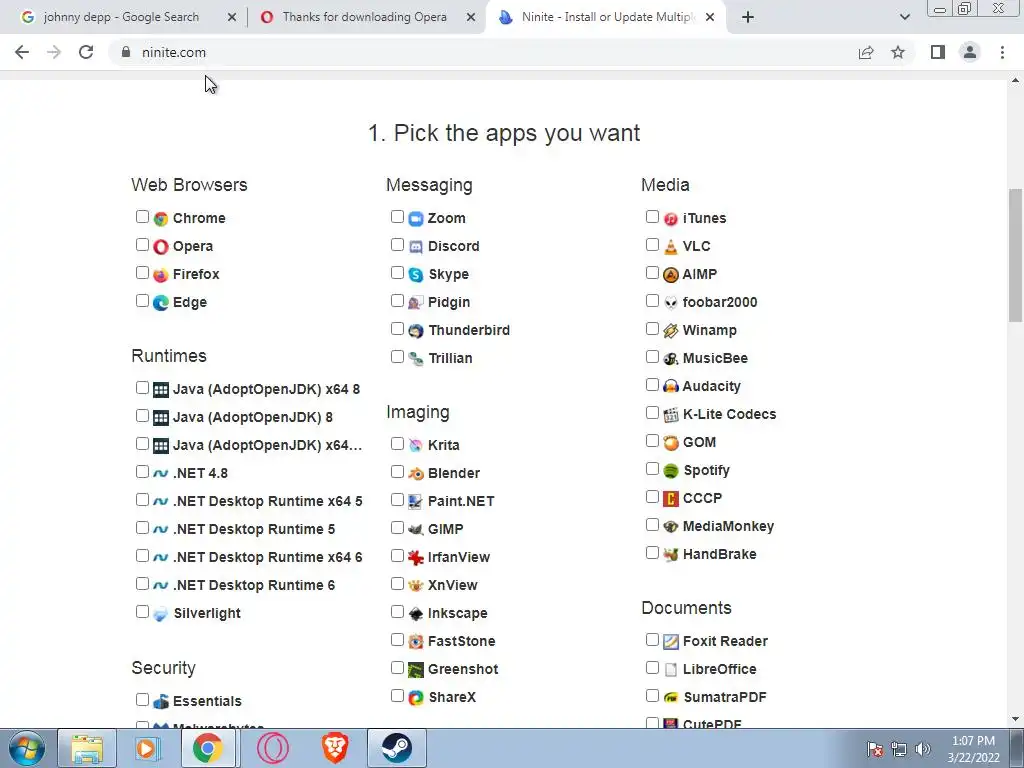Open Windows Explorer from taskbar
1024x768 pixels.
(x=87, y=748)
